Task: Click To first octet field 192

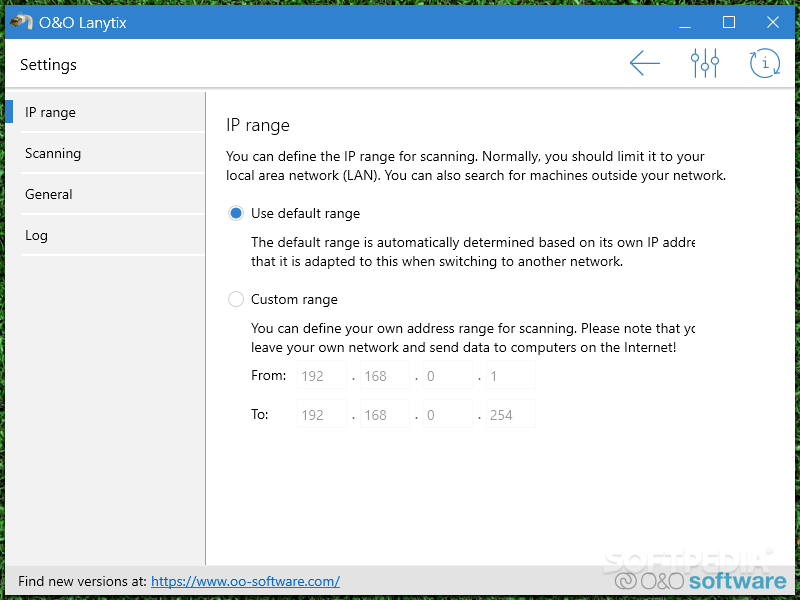Action: 322,414
